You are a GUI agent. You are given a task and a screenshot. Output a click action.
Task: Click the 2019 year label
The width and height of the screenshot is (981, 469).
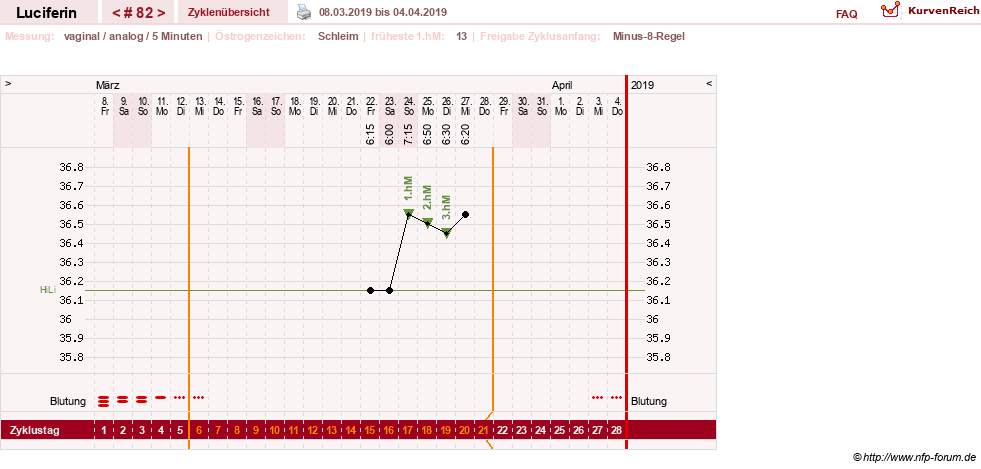tap(642, 84)
